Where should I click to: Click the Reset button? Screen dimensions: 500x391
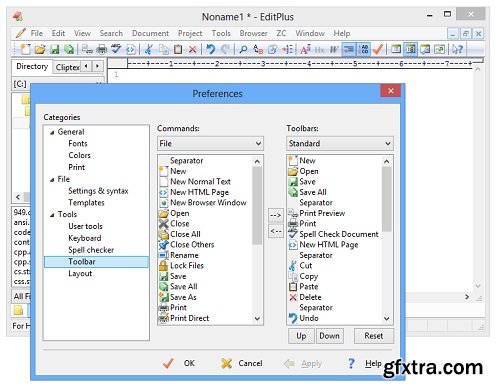[x=374, y=336]
